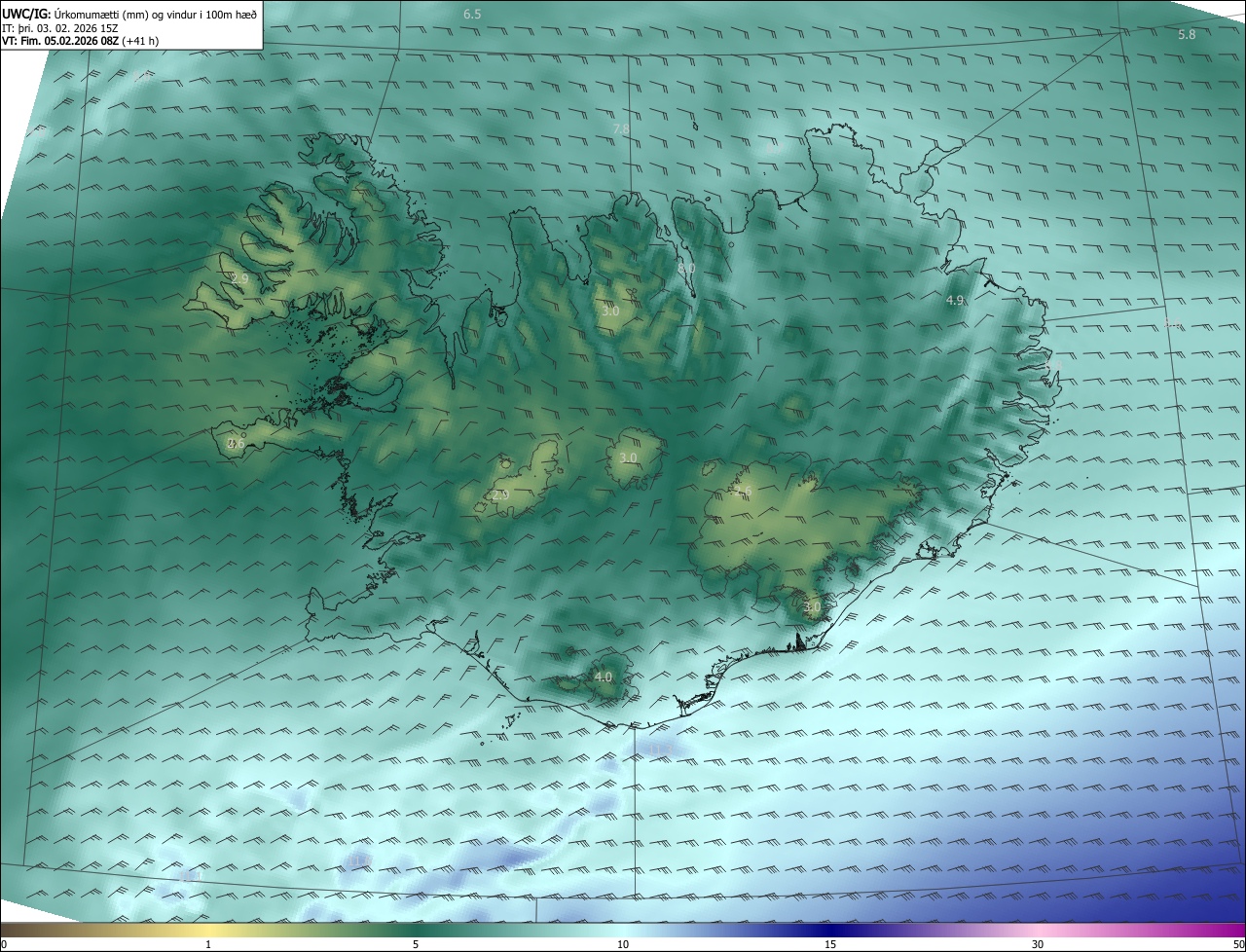
Task: Click the '0' tick label on the colour scale
Action: tap(4, 944)
